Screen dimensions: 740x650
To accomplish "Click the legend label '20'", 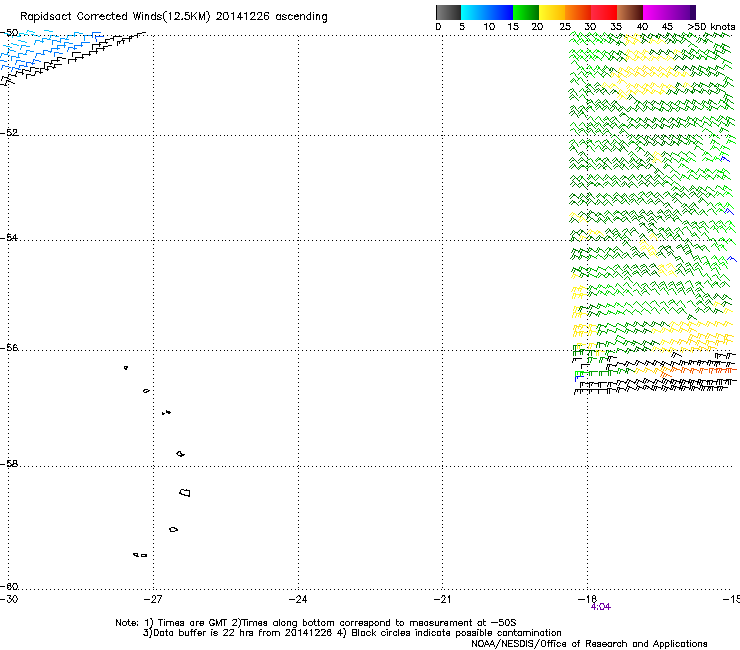I will pyautogui.click(x=537, y=27).
